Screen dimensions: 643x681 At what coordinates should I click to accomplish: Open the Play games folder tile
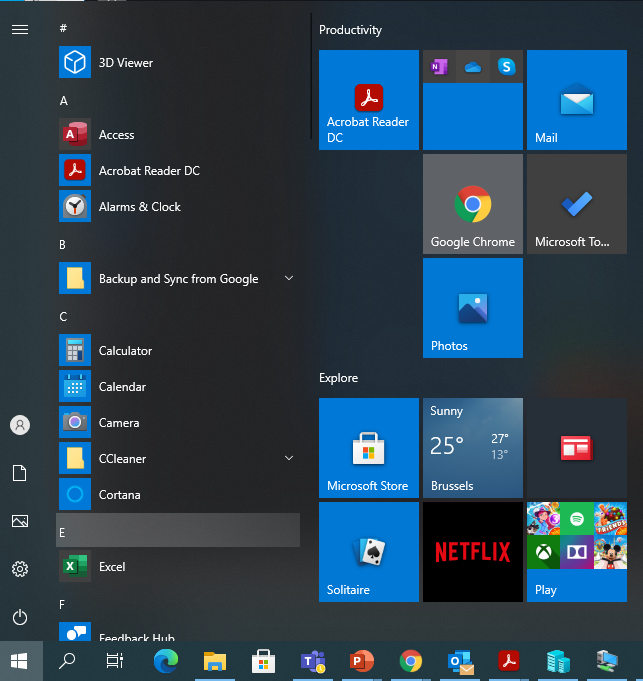(577, 552)
